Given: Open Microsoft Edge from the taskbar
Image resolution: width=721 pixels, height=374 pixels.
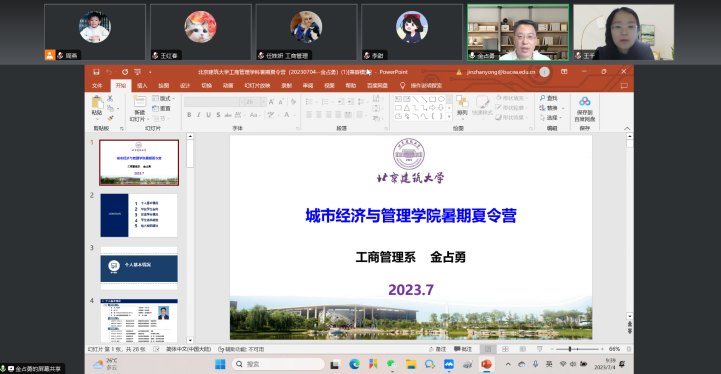Looking at the screenshot, I should click(x=354, y=364).
